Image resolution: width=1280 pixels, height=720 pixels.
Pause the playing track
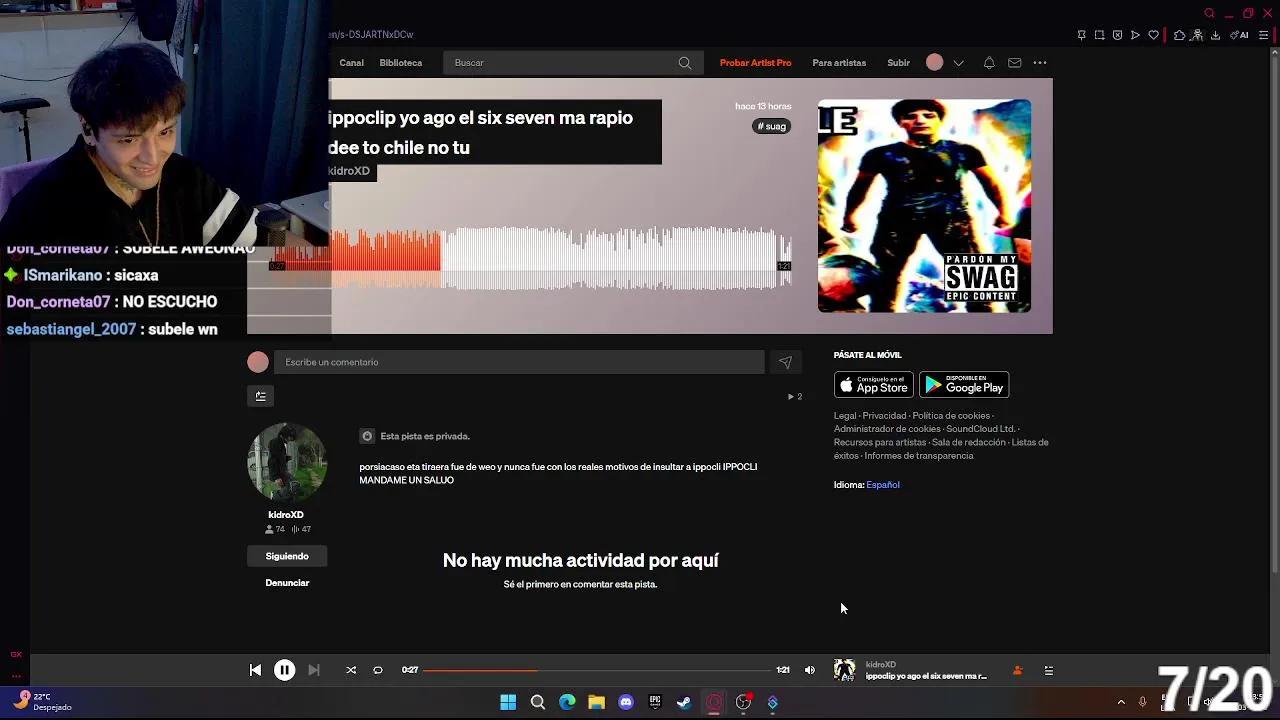[284, 671]
